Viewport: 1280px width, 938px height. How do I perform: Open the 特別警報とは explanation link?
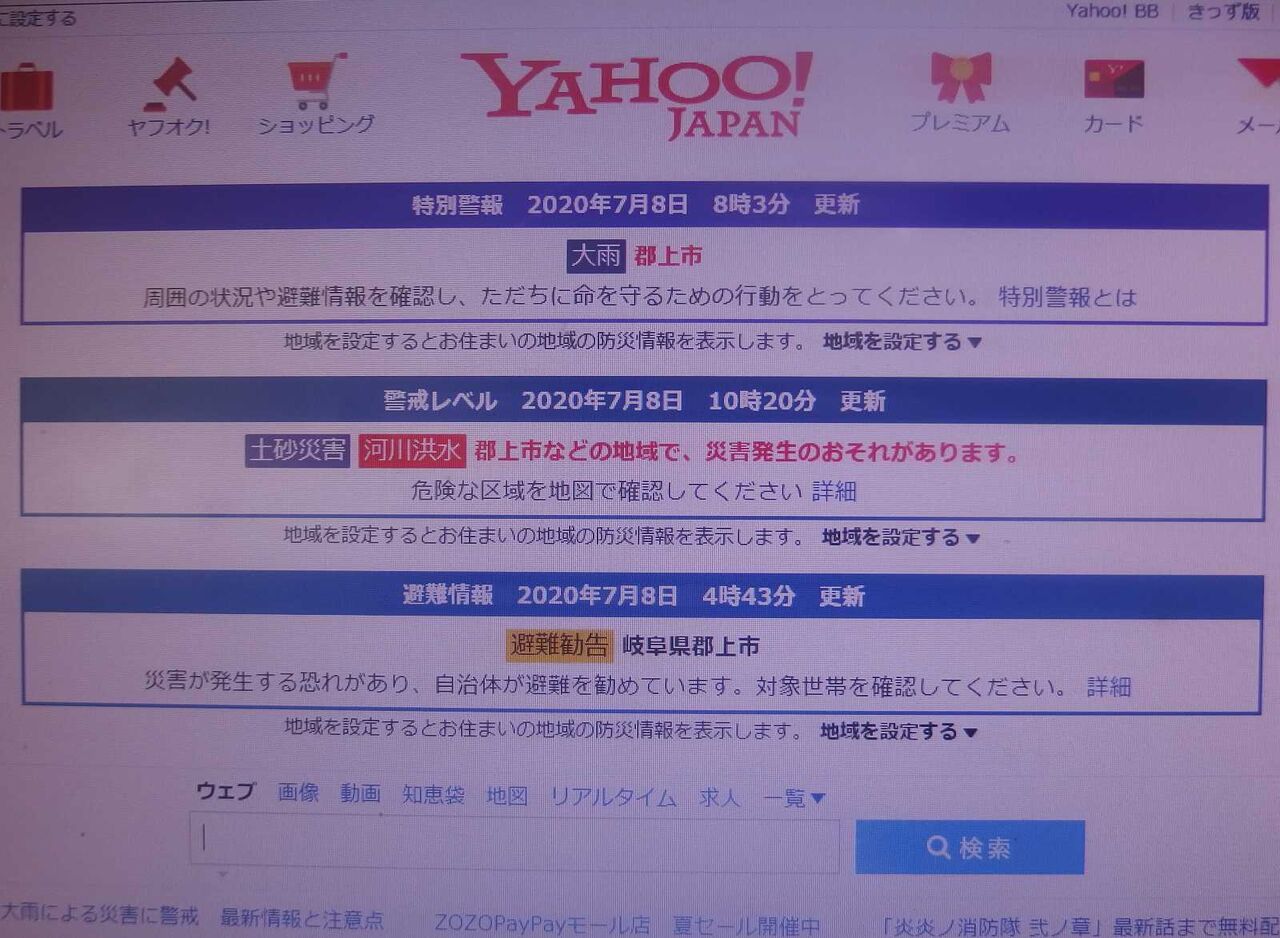(x=1068, y=297)
